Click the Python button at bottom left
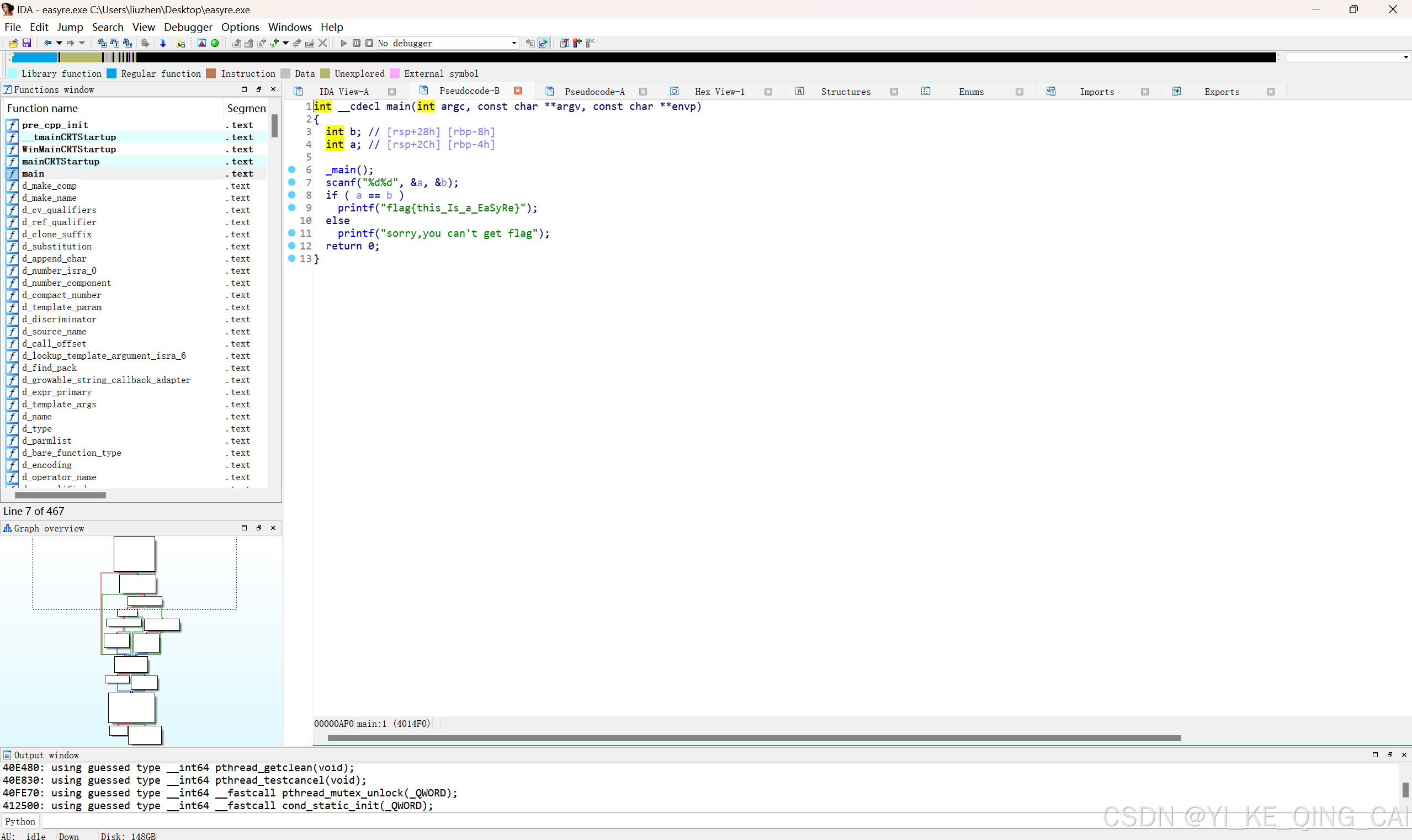 pyautogui.click(x=20, y=821)
